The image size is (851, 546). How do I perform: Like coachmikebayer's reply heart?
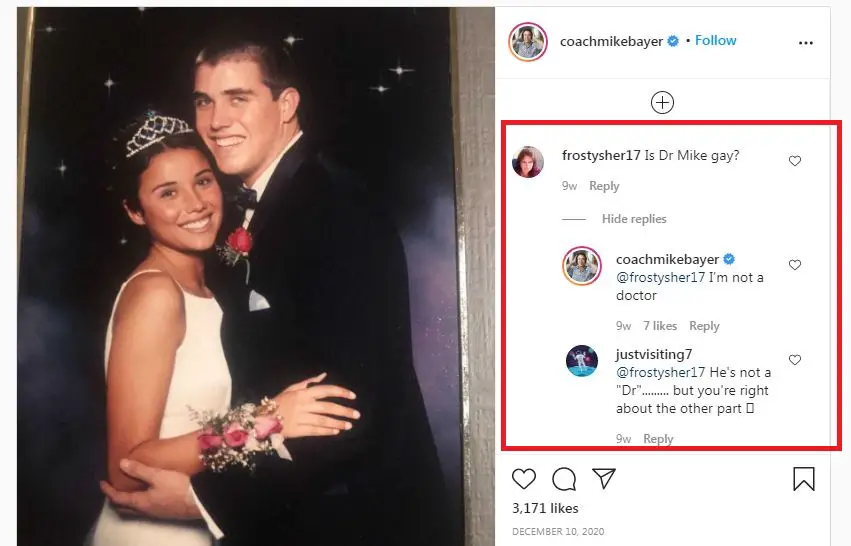click(795, 265)
